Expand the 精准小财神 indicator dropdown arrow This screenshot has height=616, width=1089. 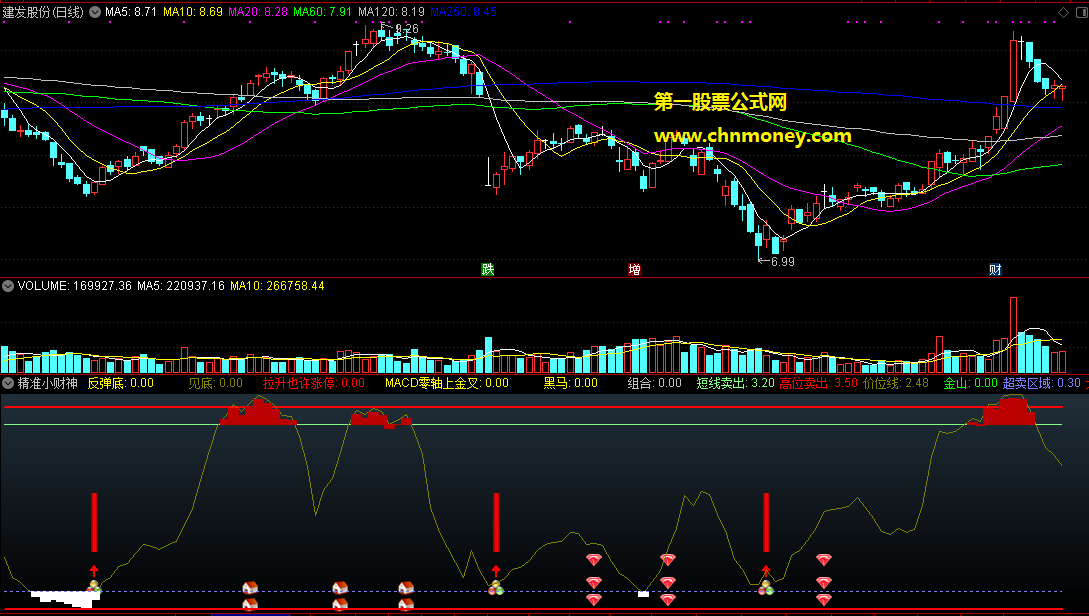8,383
